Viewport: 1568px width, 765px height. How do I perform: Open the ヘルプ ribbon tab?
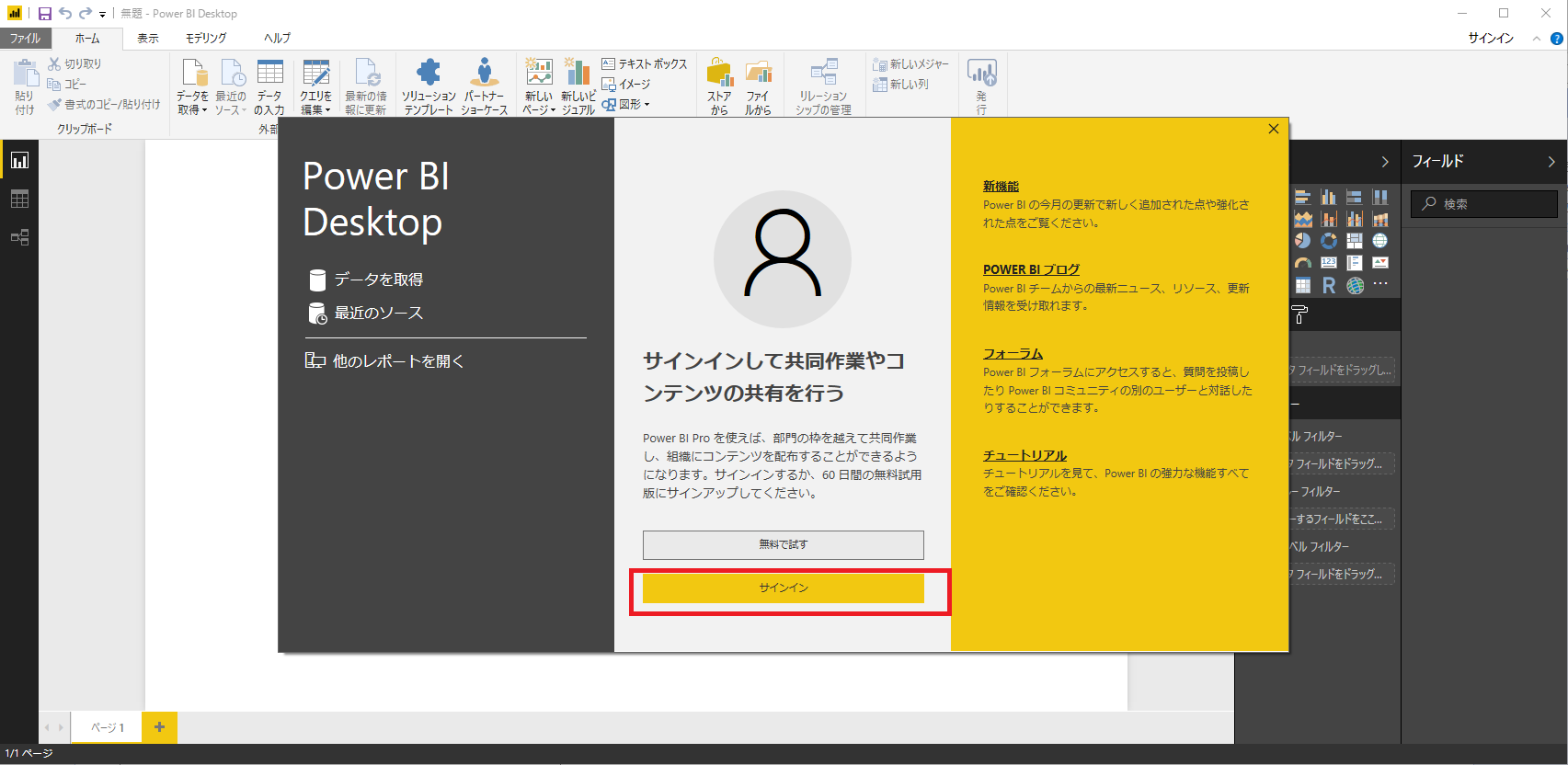point(277,39)
